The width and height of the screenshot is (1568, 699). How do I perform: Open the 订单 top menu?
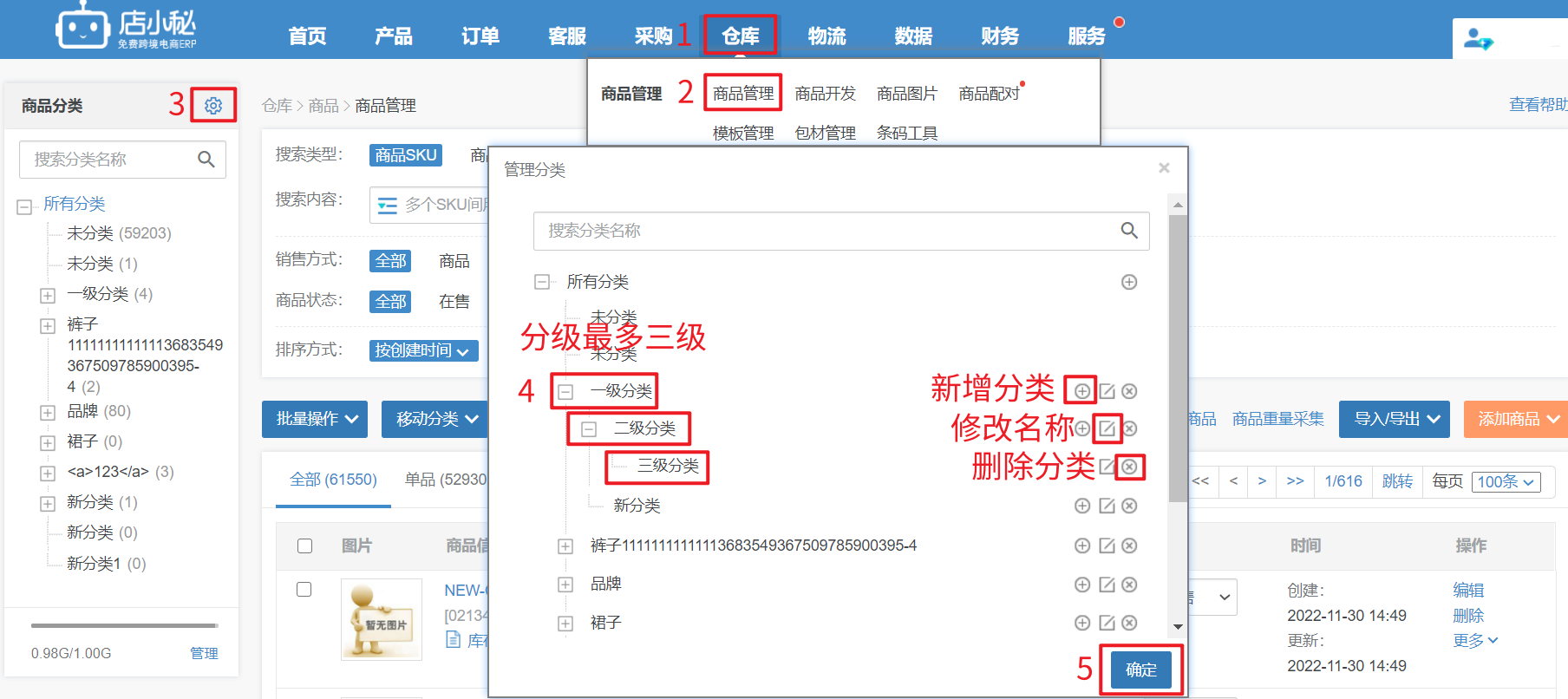(x=480, y=36)
